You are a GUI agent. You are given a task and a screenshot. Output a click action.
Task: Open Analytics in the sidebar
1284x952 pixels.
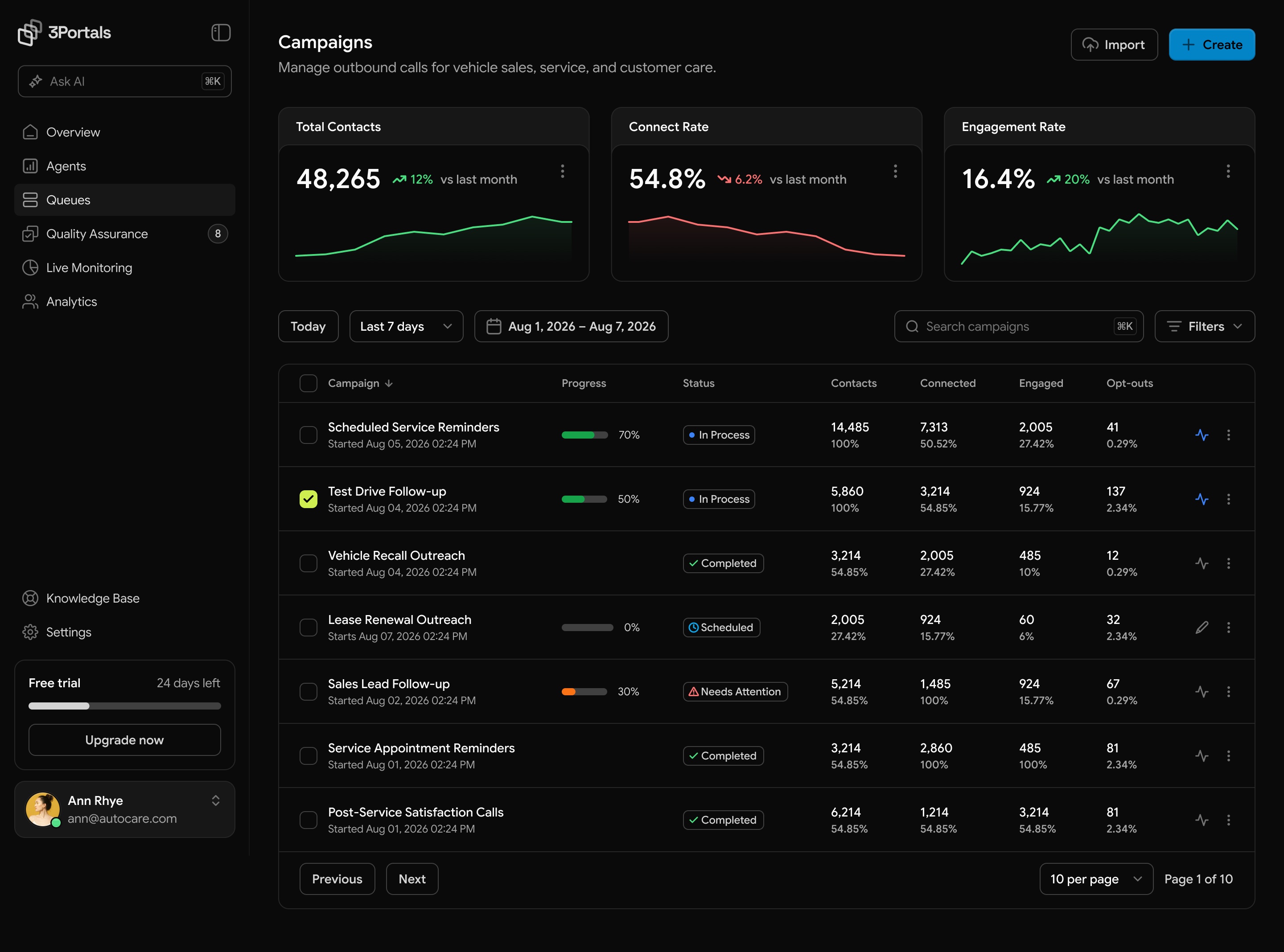pos(124,302)
